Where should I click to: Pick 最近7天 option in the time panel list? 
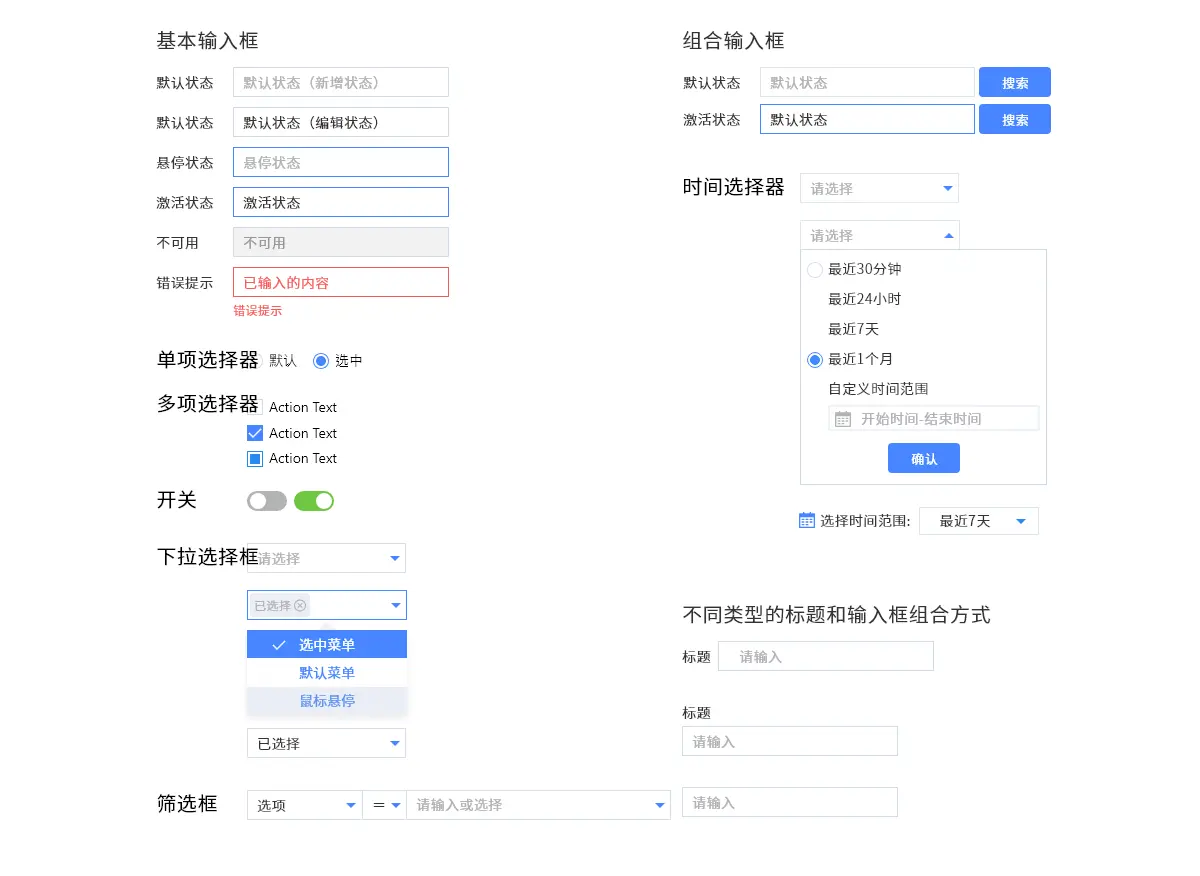coord(854,329)
